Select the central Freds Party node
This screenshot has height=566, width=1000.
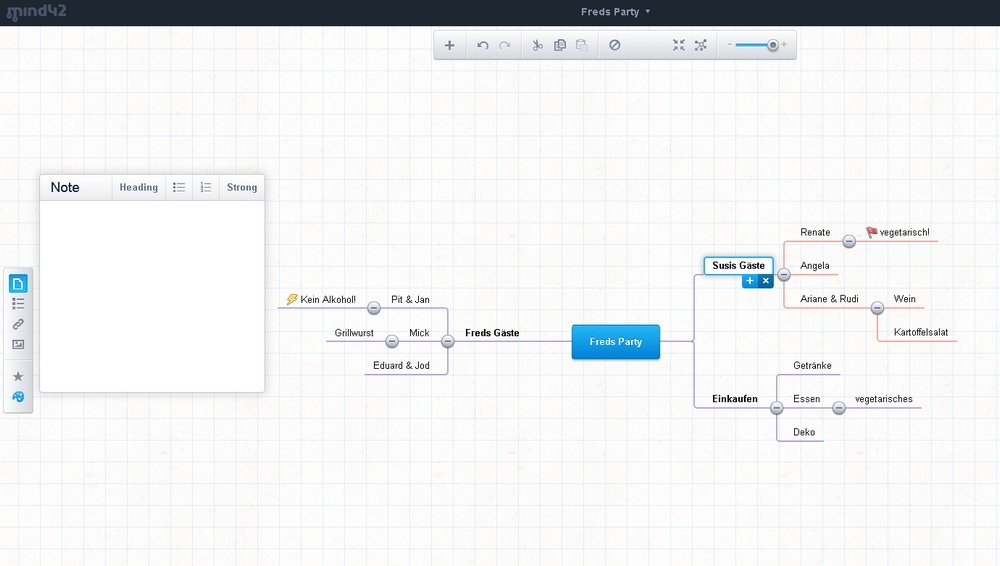coord(615,342)
